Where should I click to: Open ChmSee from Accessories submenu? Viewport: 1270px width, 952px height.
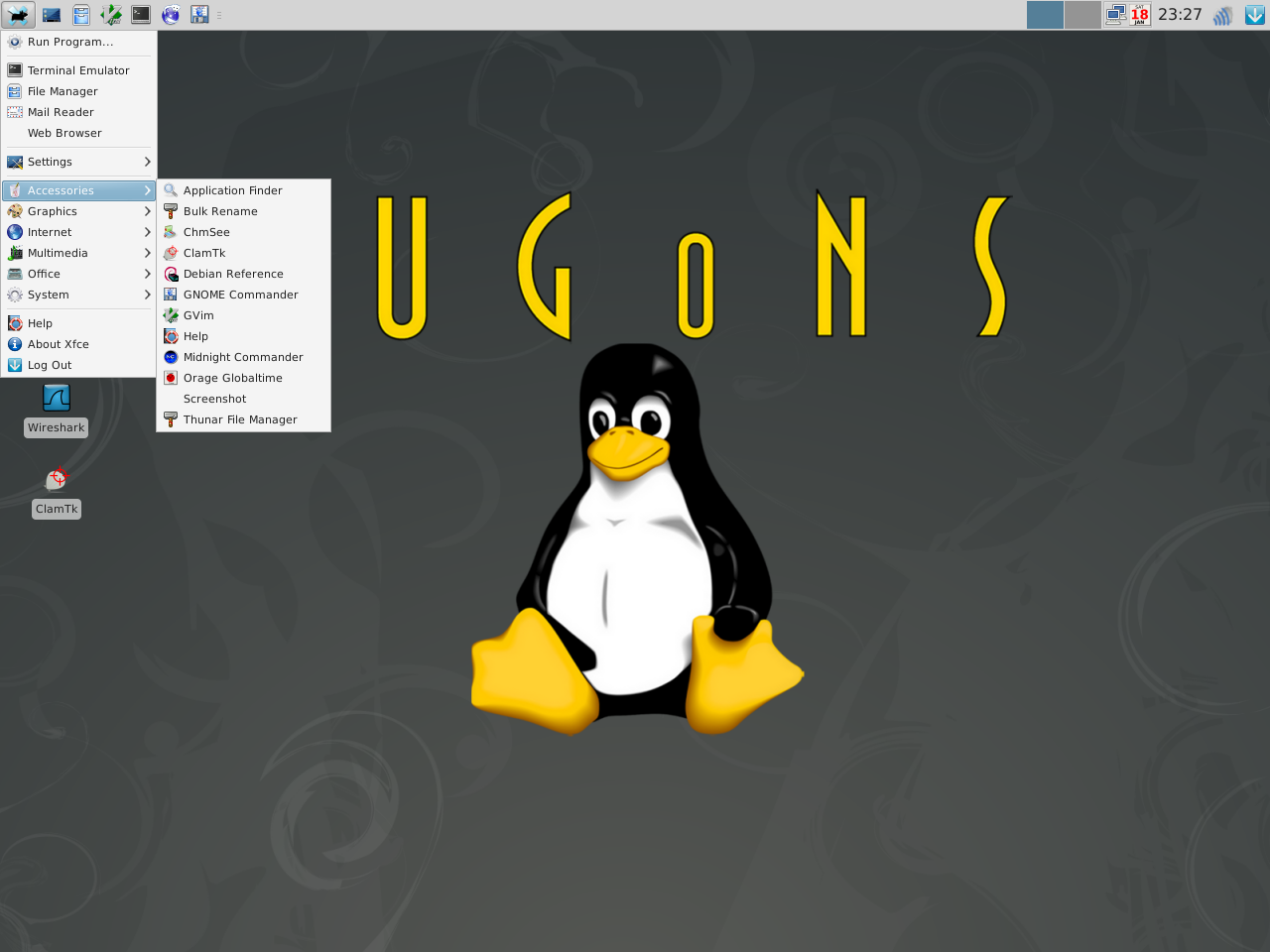pyautogui.click(x=243, y=232)
